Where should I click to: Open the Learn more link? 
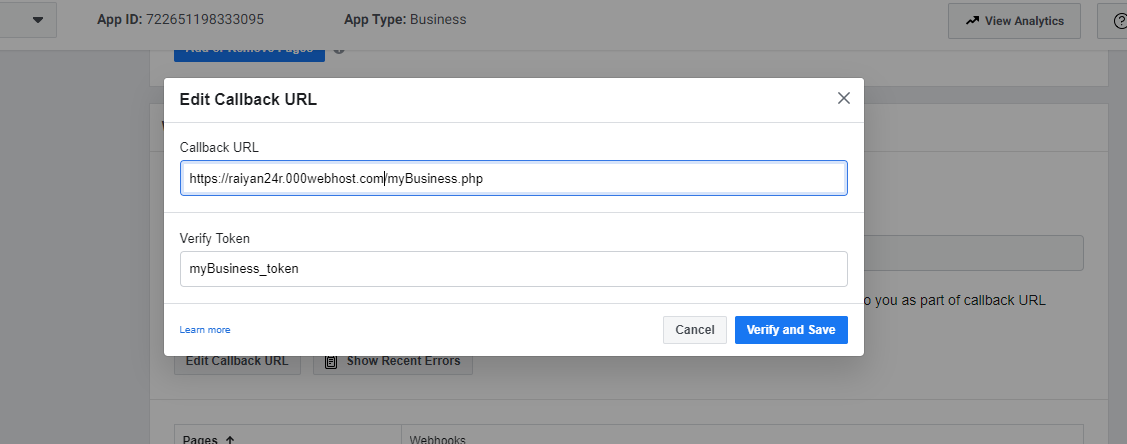(205, 330)
